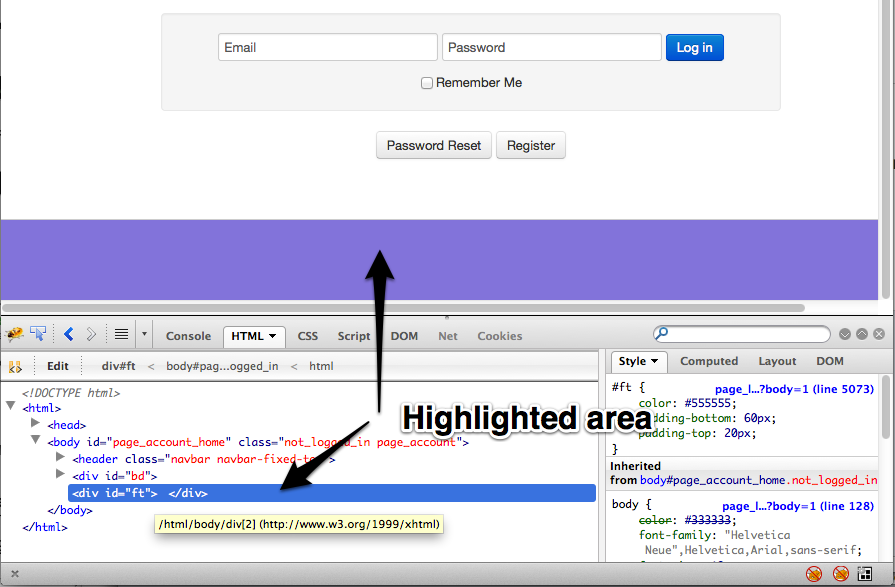Click the double-chevron icon left of Edit
The height and width of the screenshot is (587, 895).
point(16,366)
